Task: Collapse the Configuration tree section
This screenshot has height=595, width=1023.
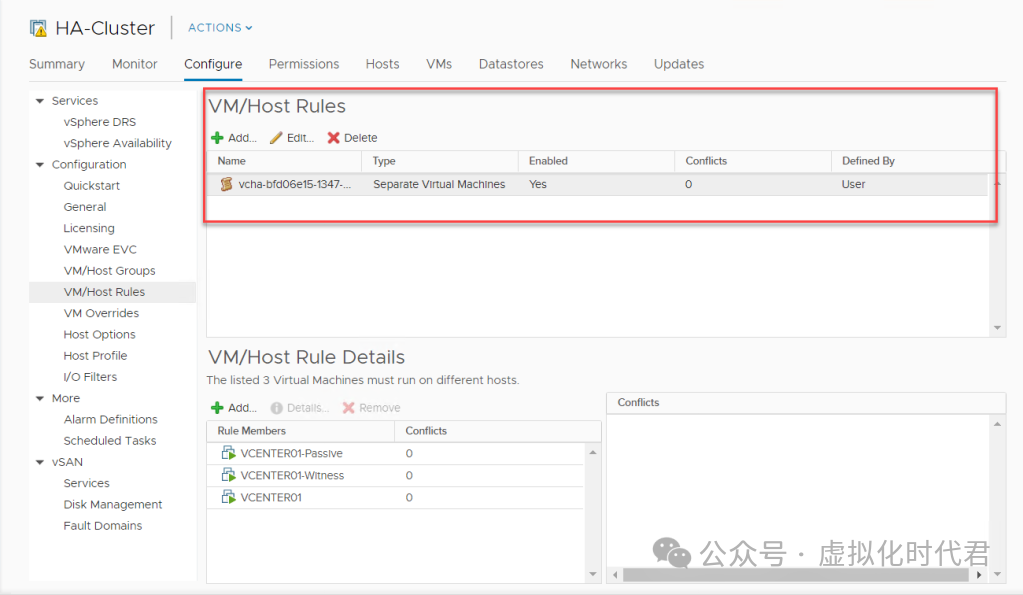Action: point(40,165)
